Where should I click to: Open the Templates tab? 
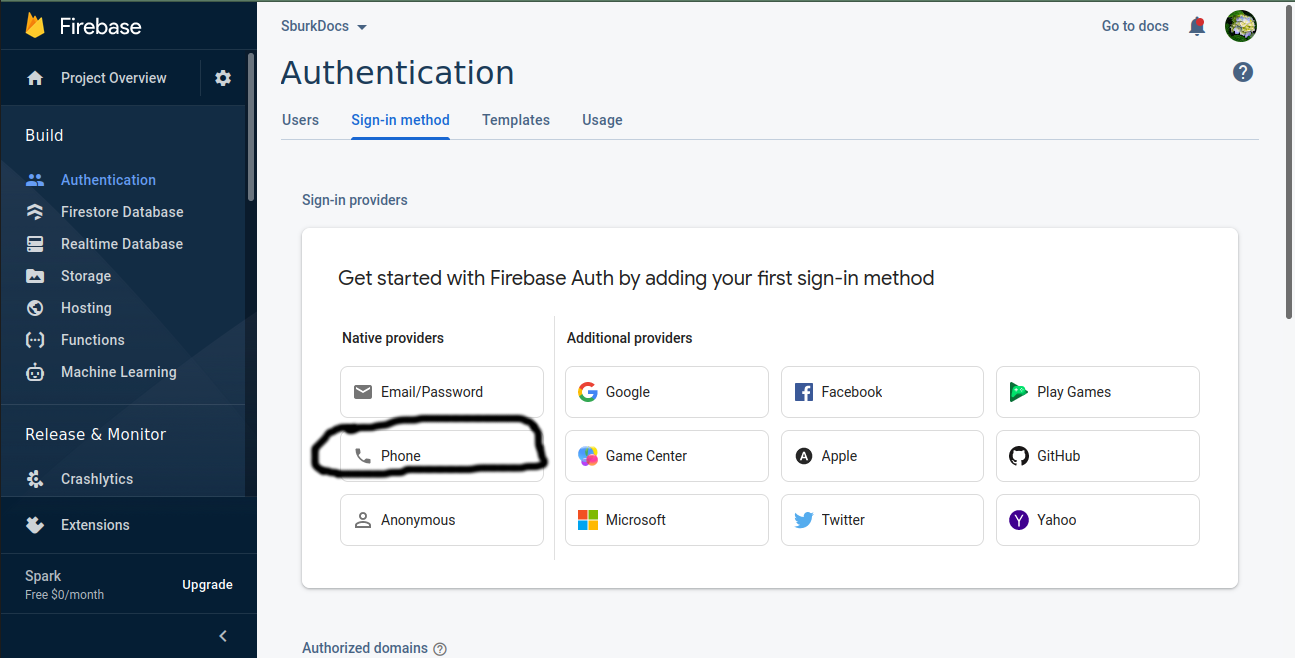coord(516,120)
